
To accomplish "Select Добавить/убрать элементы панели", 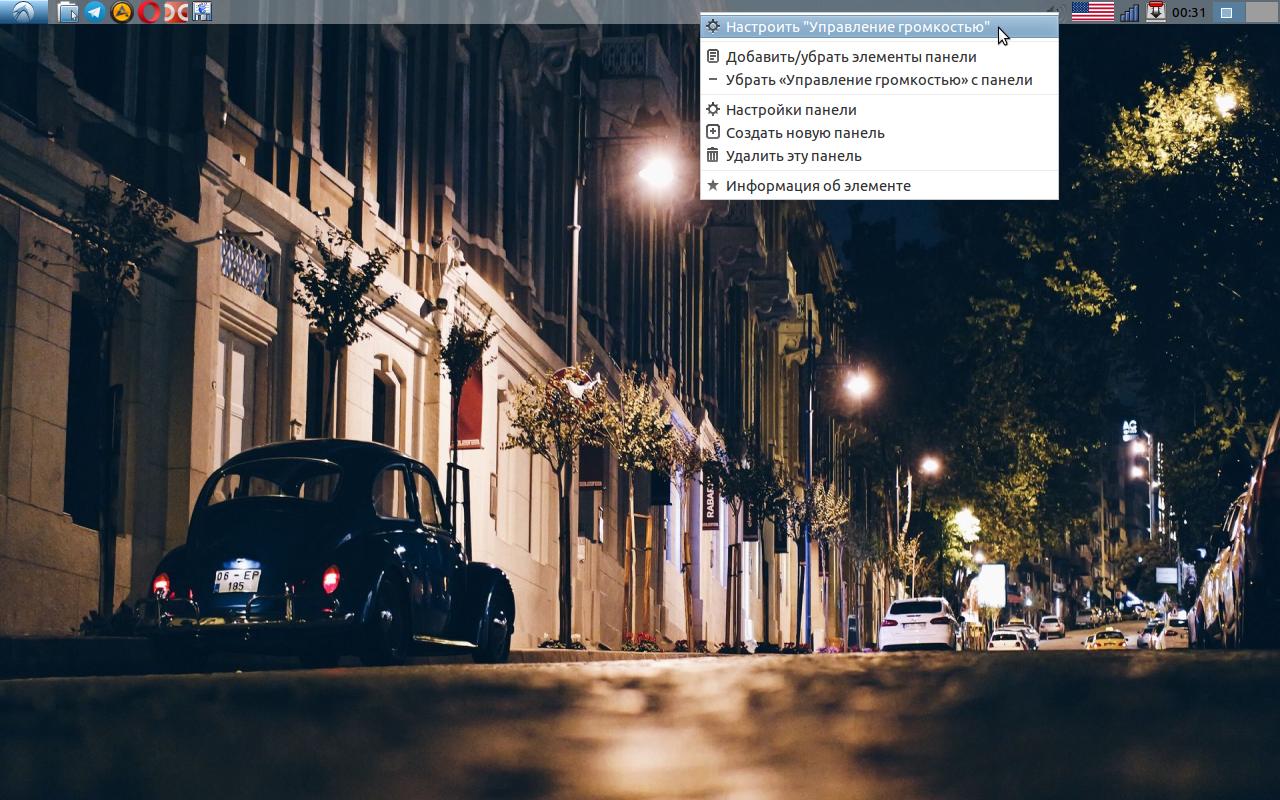I will point(879,57).
